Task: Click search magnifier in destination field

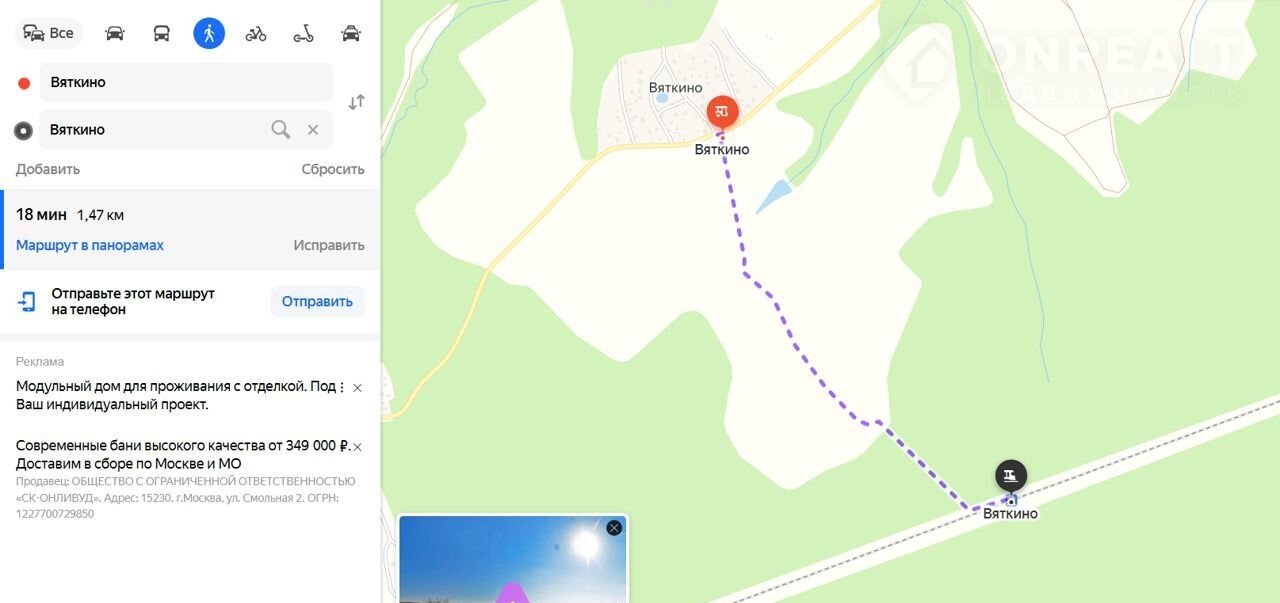Action: pyautogui.click(x=281, y=129)
